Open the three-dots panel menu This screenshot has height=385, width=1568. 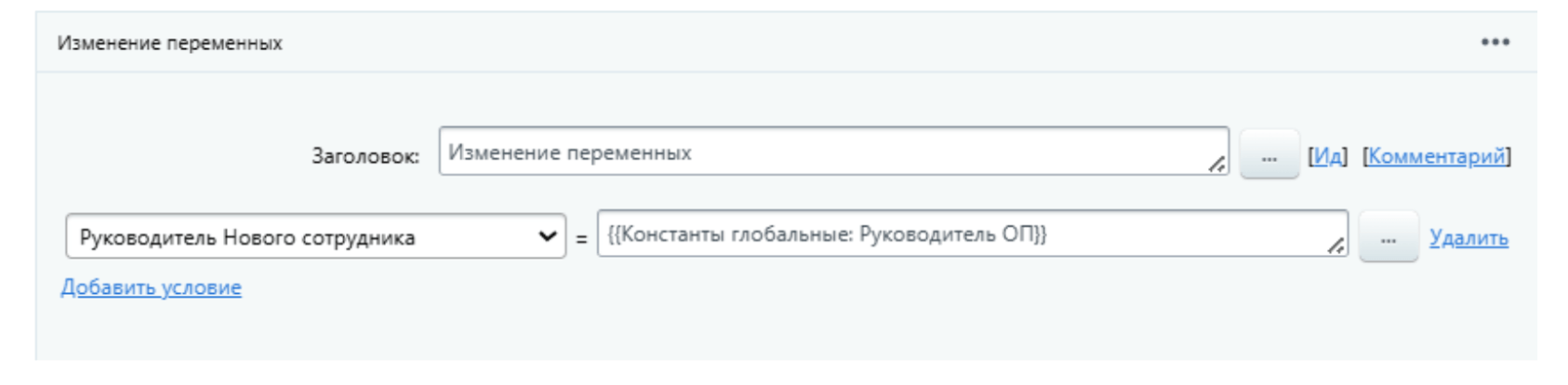pos(1495,42)
